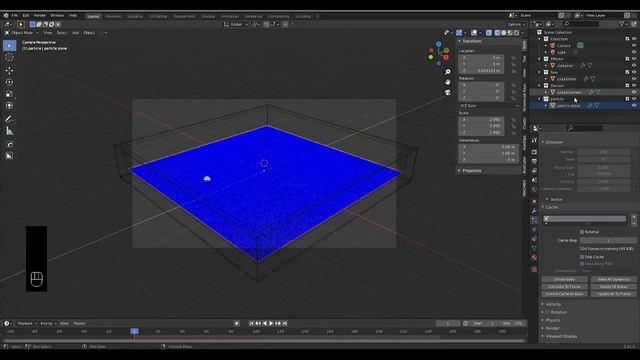This screenshot has height=360, width=640.
Task: Collapse the Cache panel
Action: click(x=551, y=207)
